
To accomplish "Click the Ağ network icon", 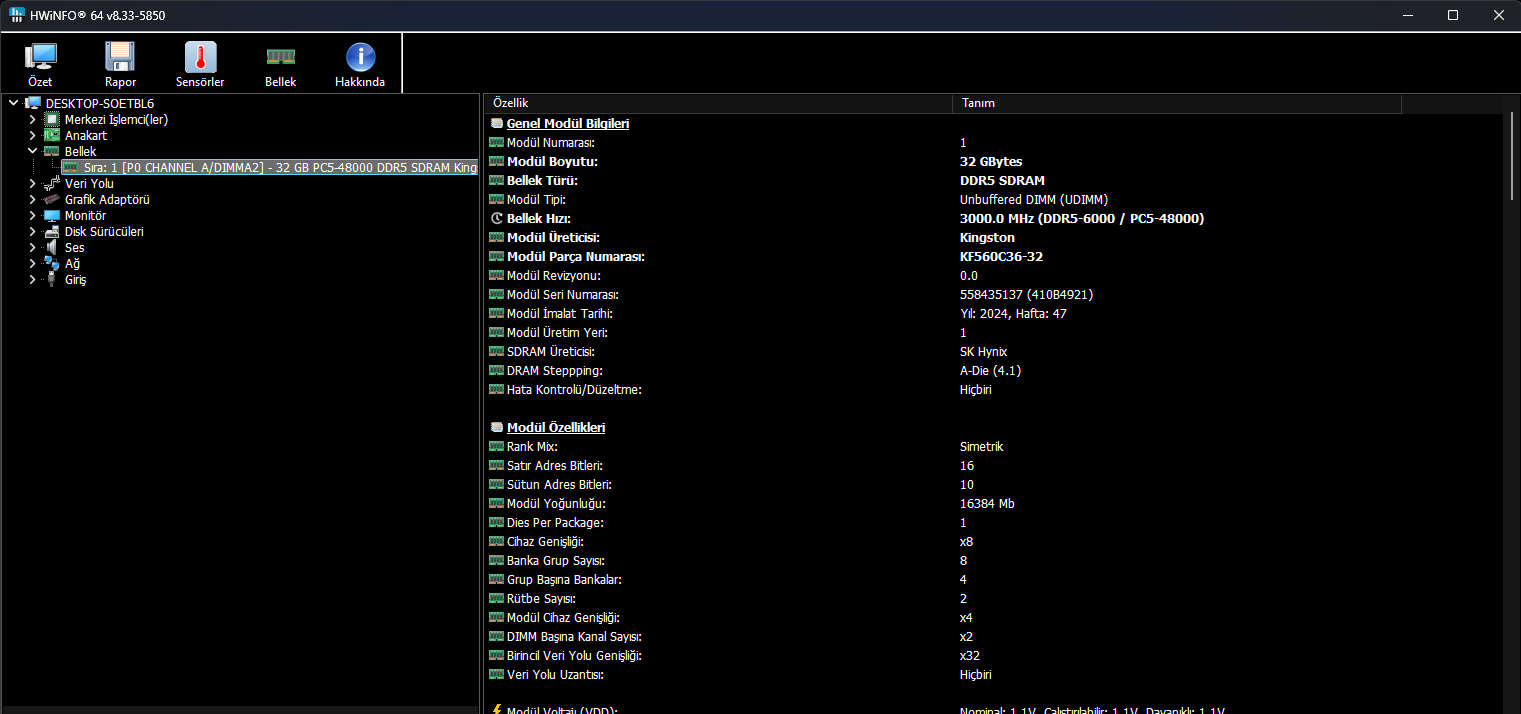I will click(x=52, y=263).
